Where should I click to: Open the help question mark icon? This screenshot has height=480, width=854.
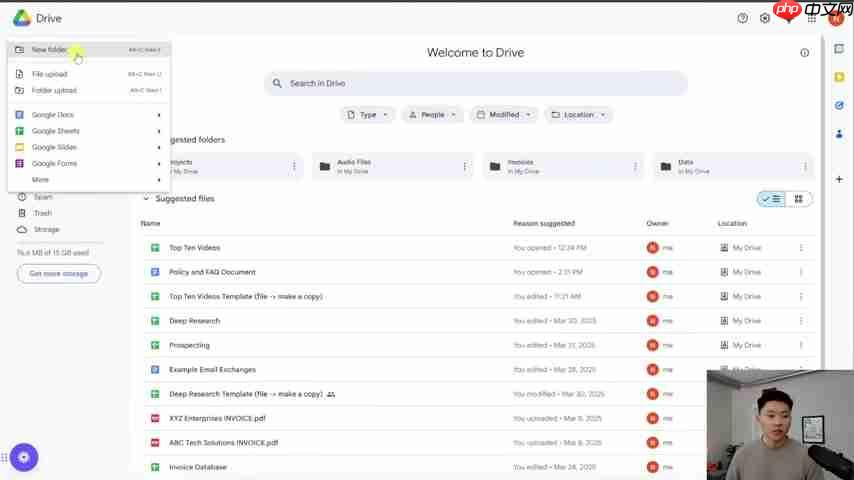coord(742,18)
